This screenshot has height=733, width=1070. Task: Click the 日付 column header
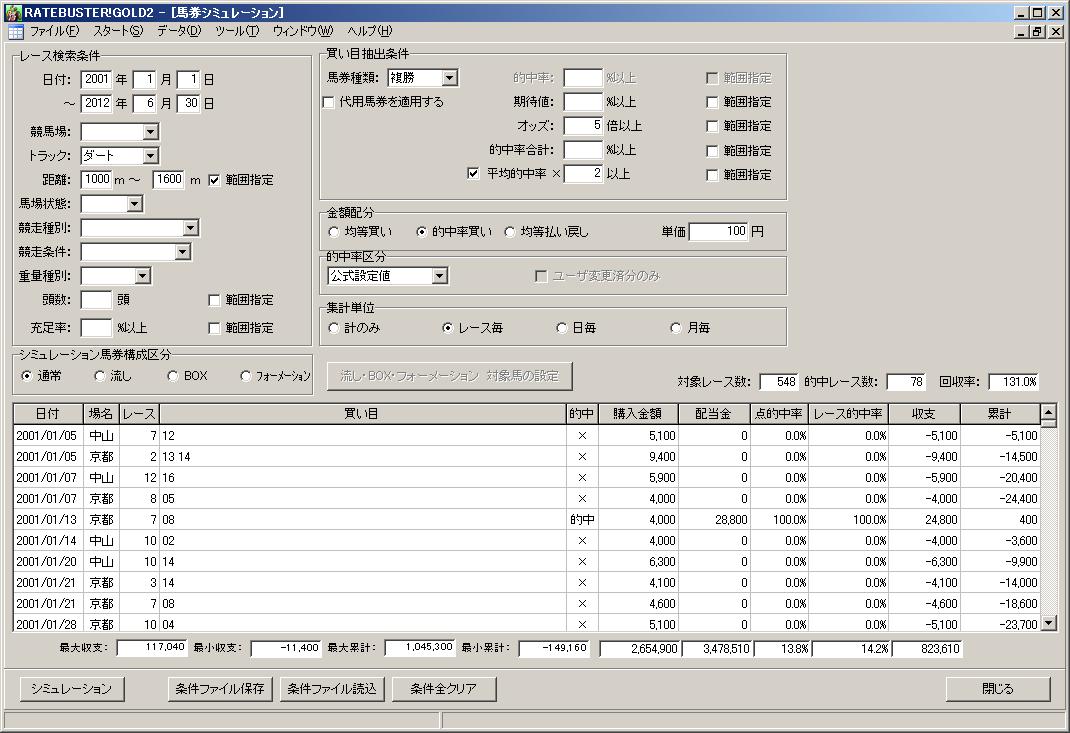pyautogui.click(x=48, y=414)
